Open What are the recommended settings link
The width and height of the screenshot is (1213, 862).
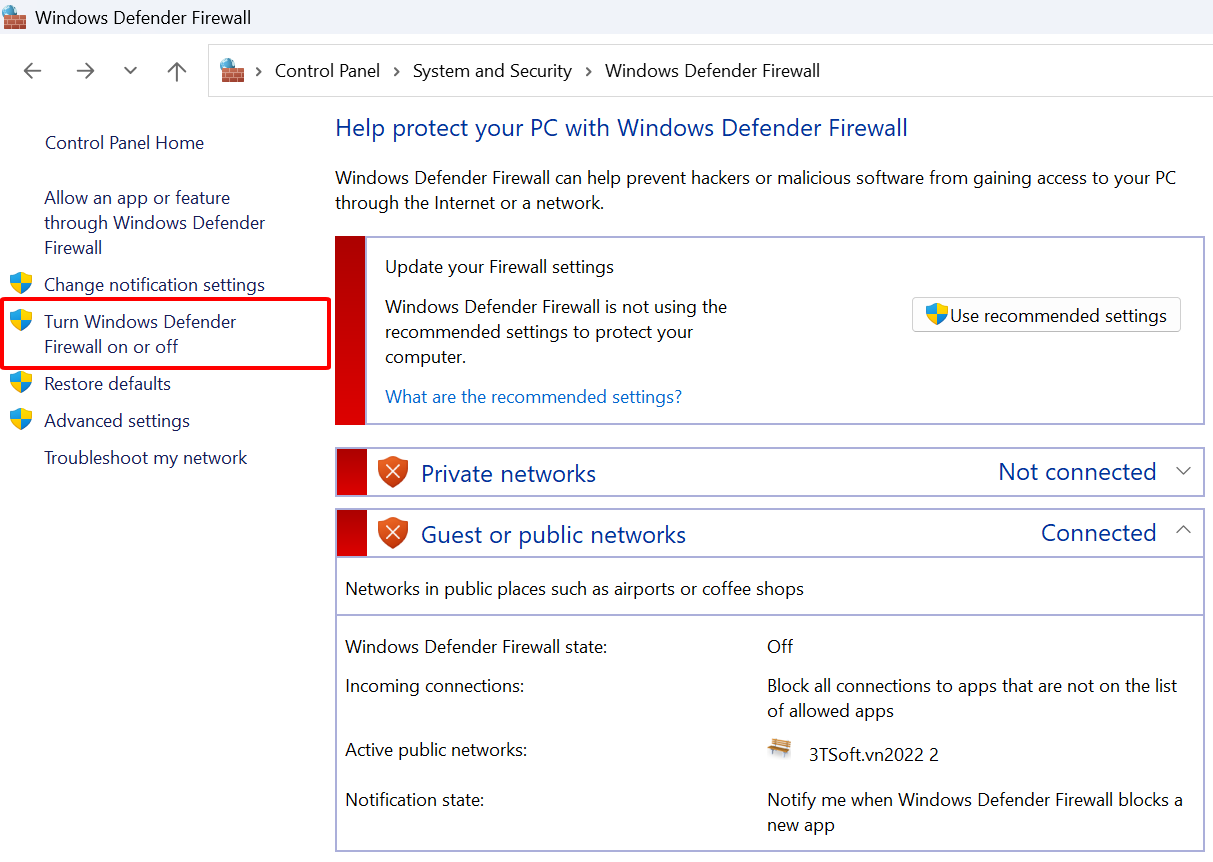533,397
